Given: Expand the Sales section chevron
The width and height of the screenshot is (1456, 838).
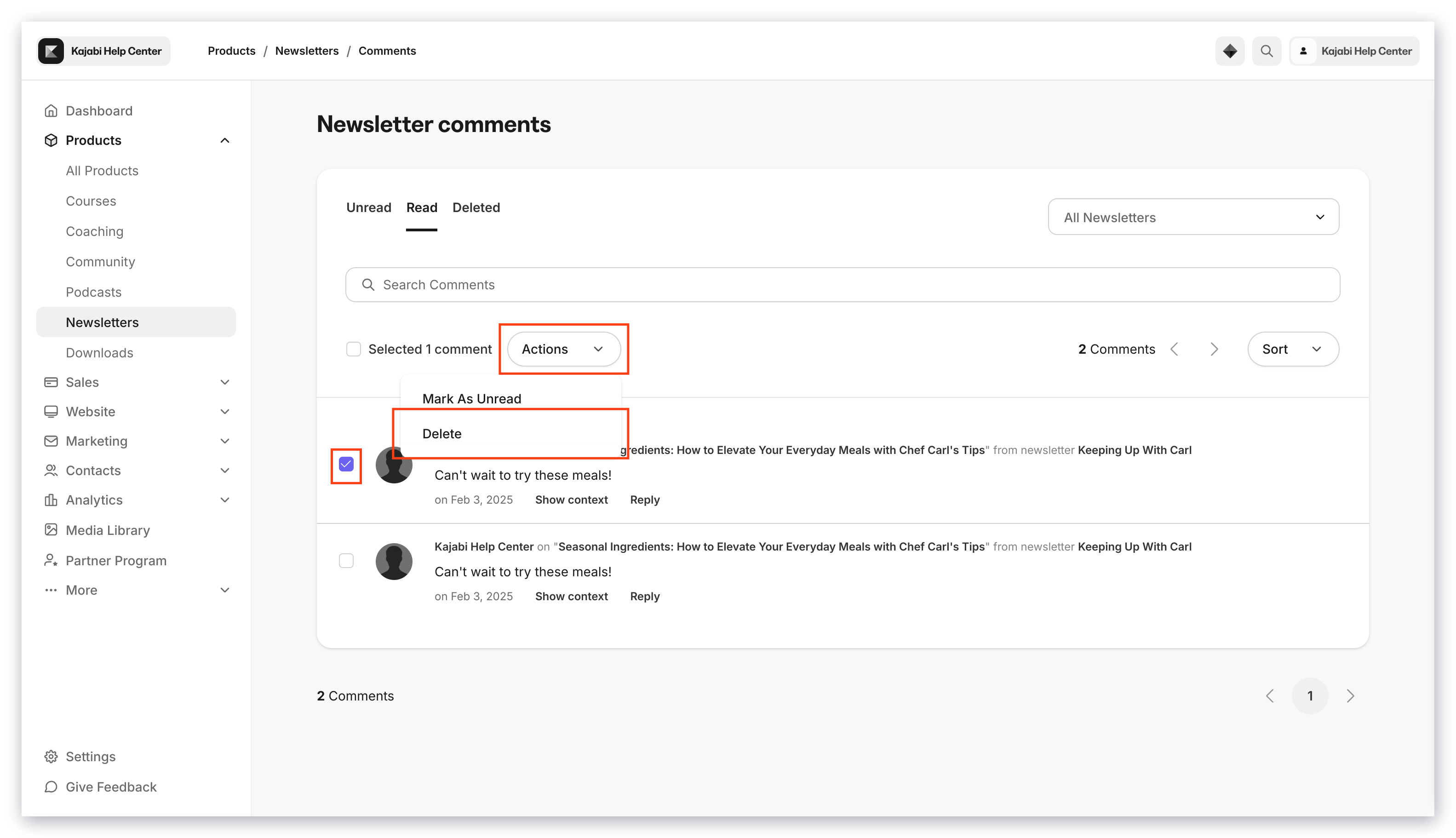Looking at the screenshot, I should tap(224, 382).
